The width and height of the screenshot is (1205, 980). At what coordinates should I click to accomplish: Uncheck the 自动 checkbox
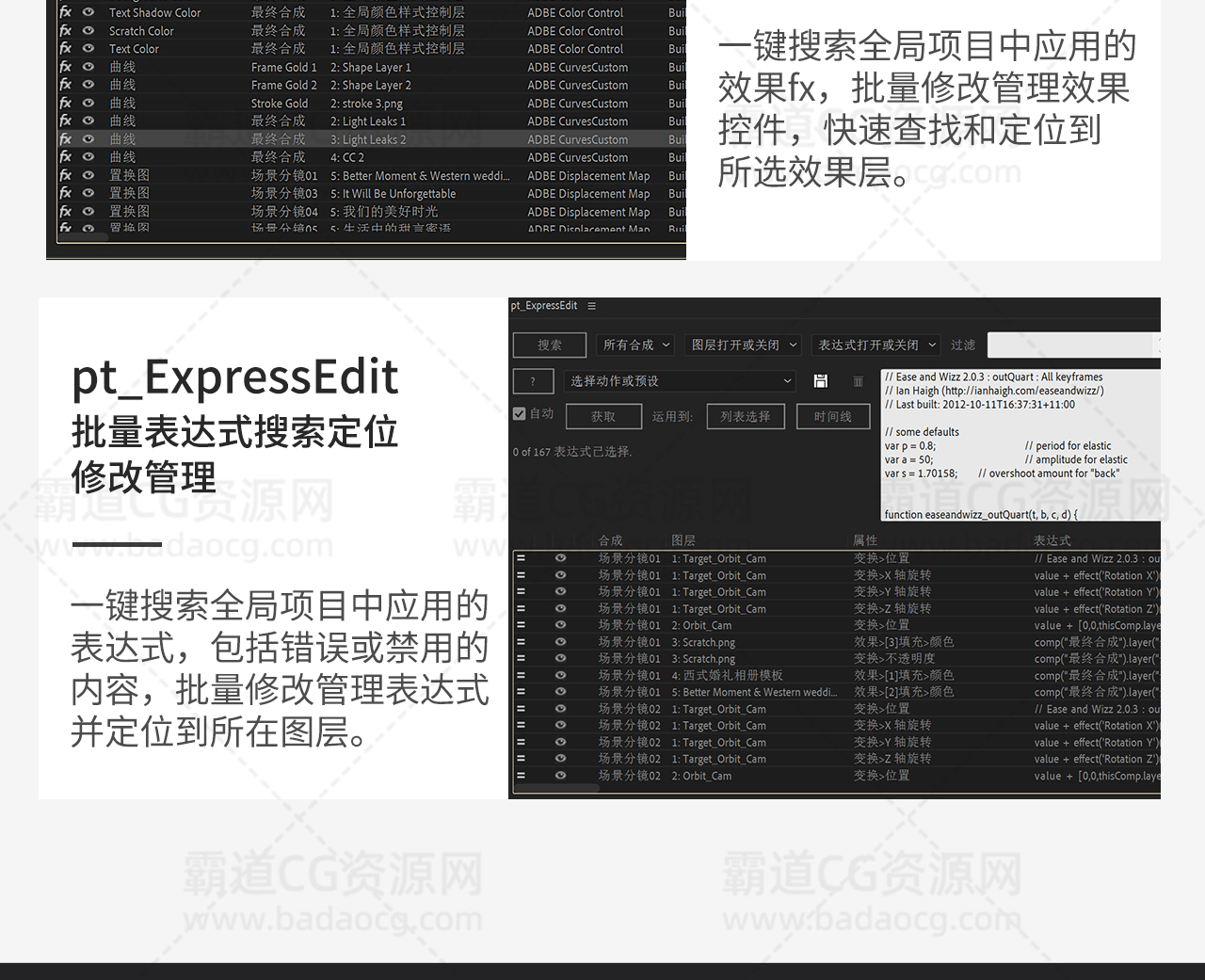point(520,414)
